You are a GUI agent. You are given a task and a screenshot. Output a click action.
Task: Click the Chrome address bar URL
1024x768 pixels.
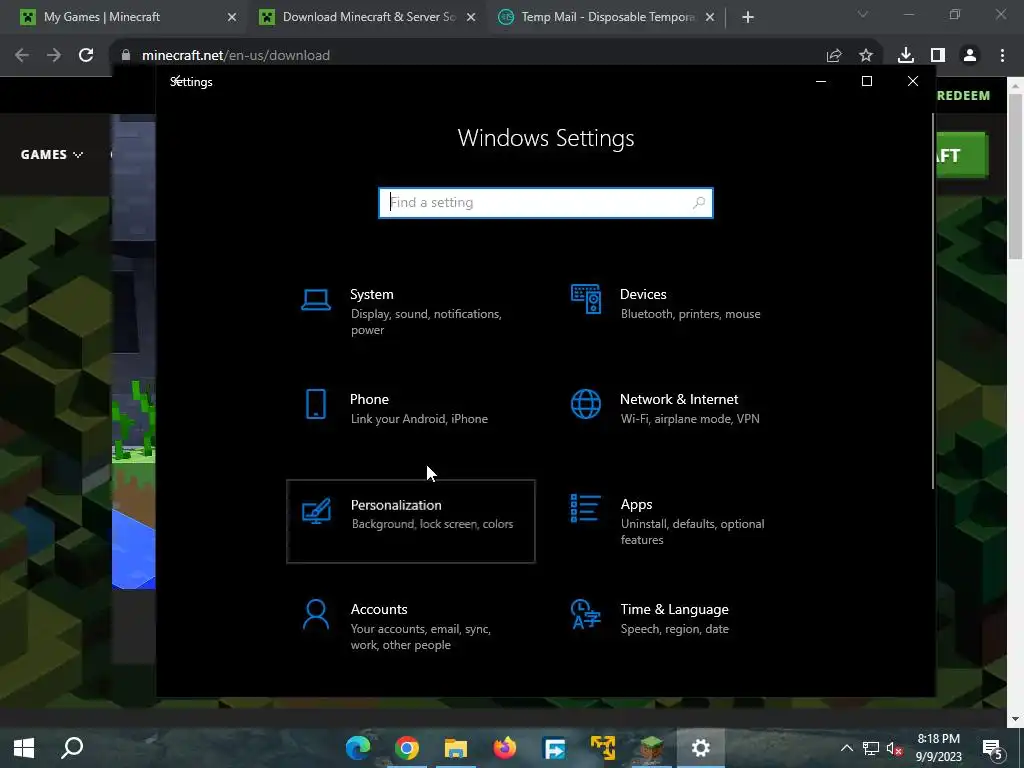click(x=235, y=56)
